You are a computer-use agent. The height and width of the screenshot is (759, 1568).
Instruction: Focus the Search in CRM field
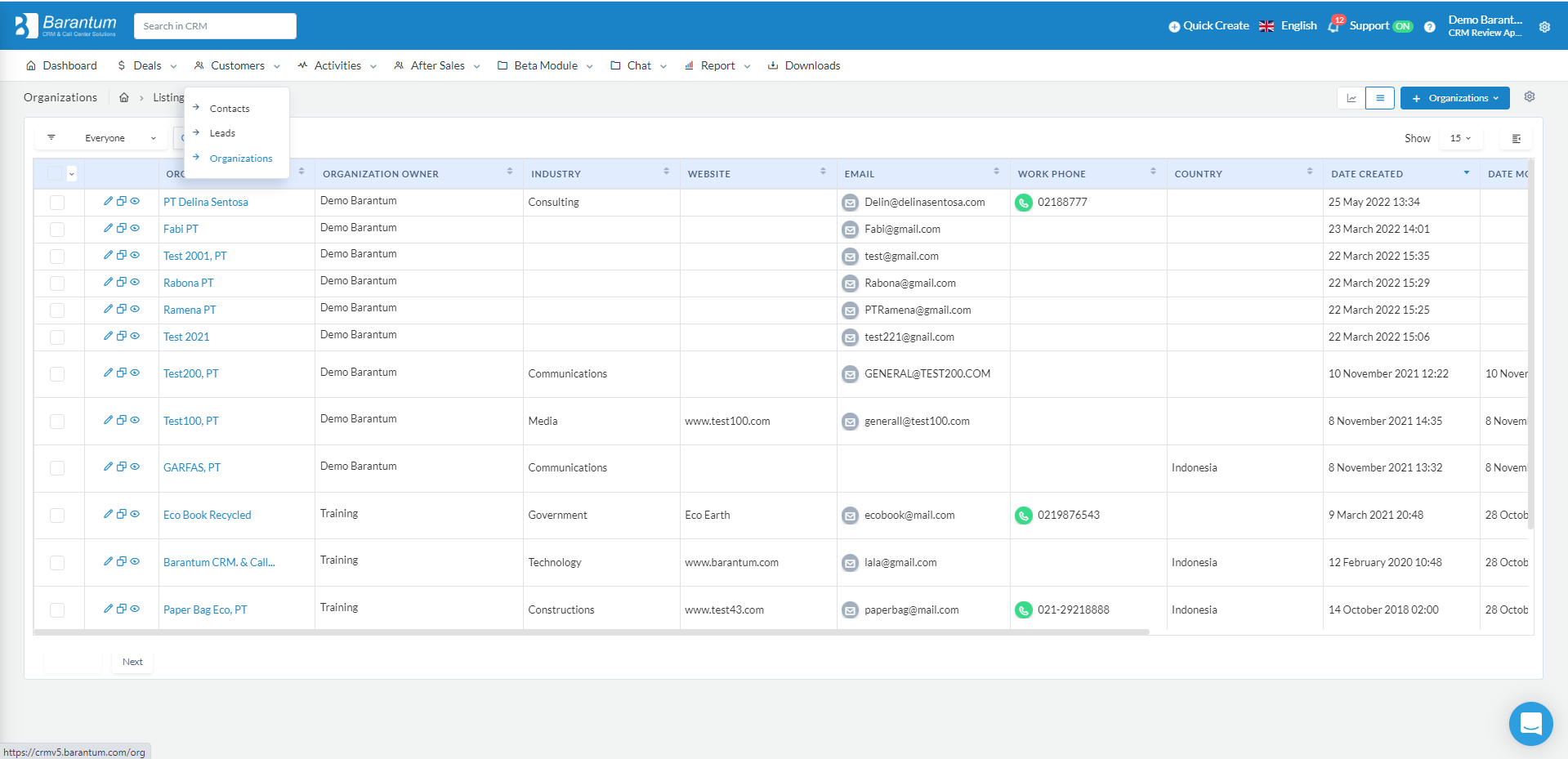click(215, 26)
